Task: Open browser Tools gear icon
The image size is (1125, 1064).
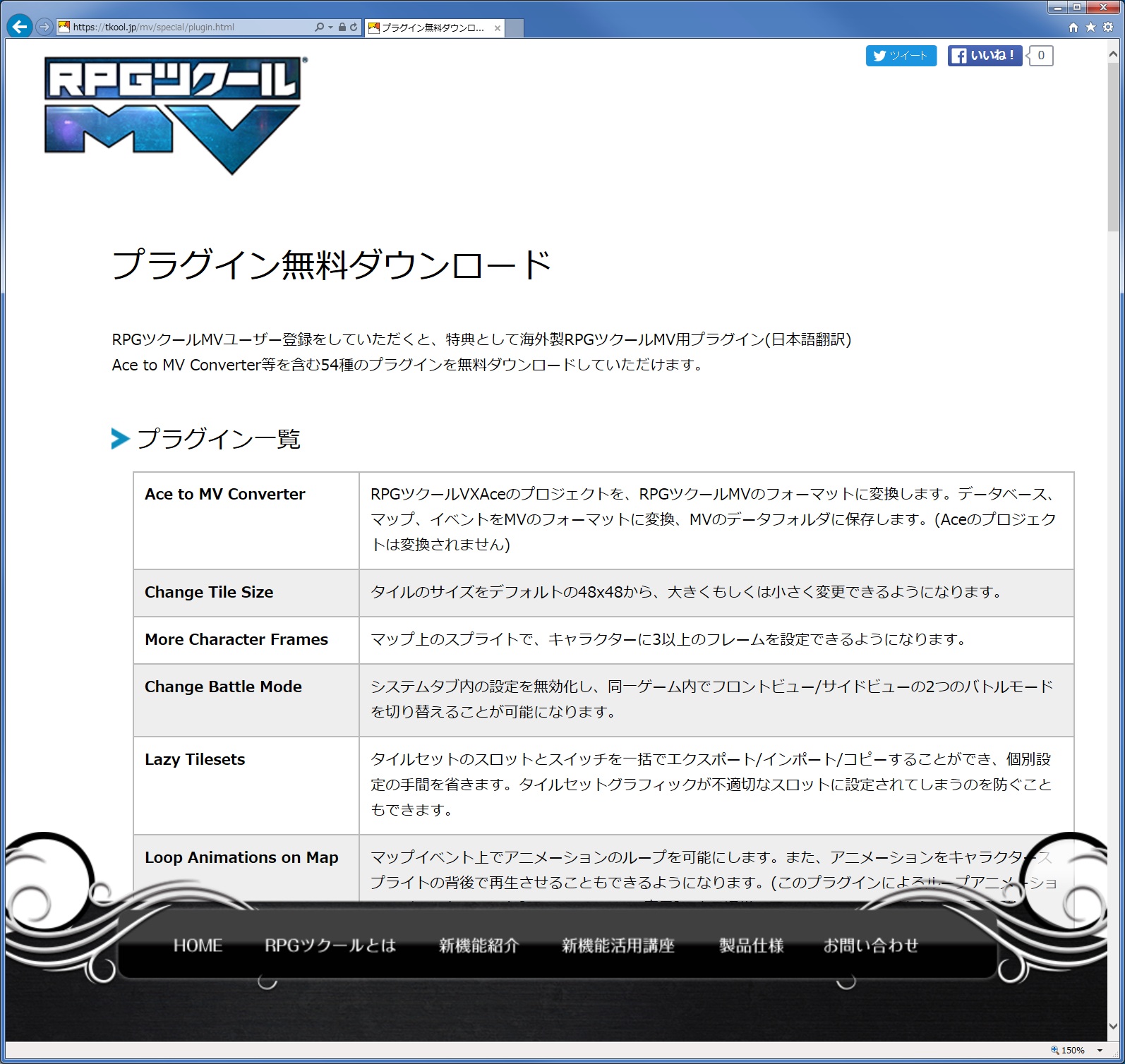Action: (1108, 27)
